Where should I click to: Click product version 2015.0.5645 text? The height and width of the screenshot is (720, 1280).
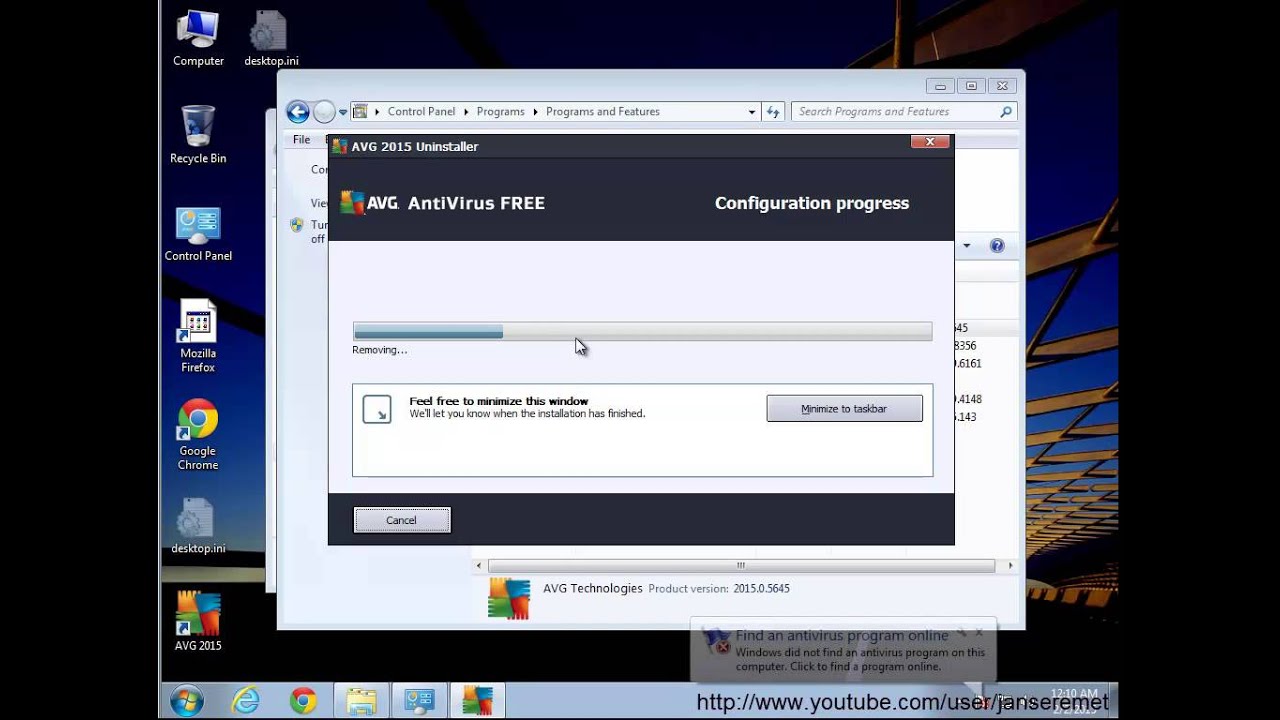coord(761,589)
